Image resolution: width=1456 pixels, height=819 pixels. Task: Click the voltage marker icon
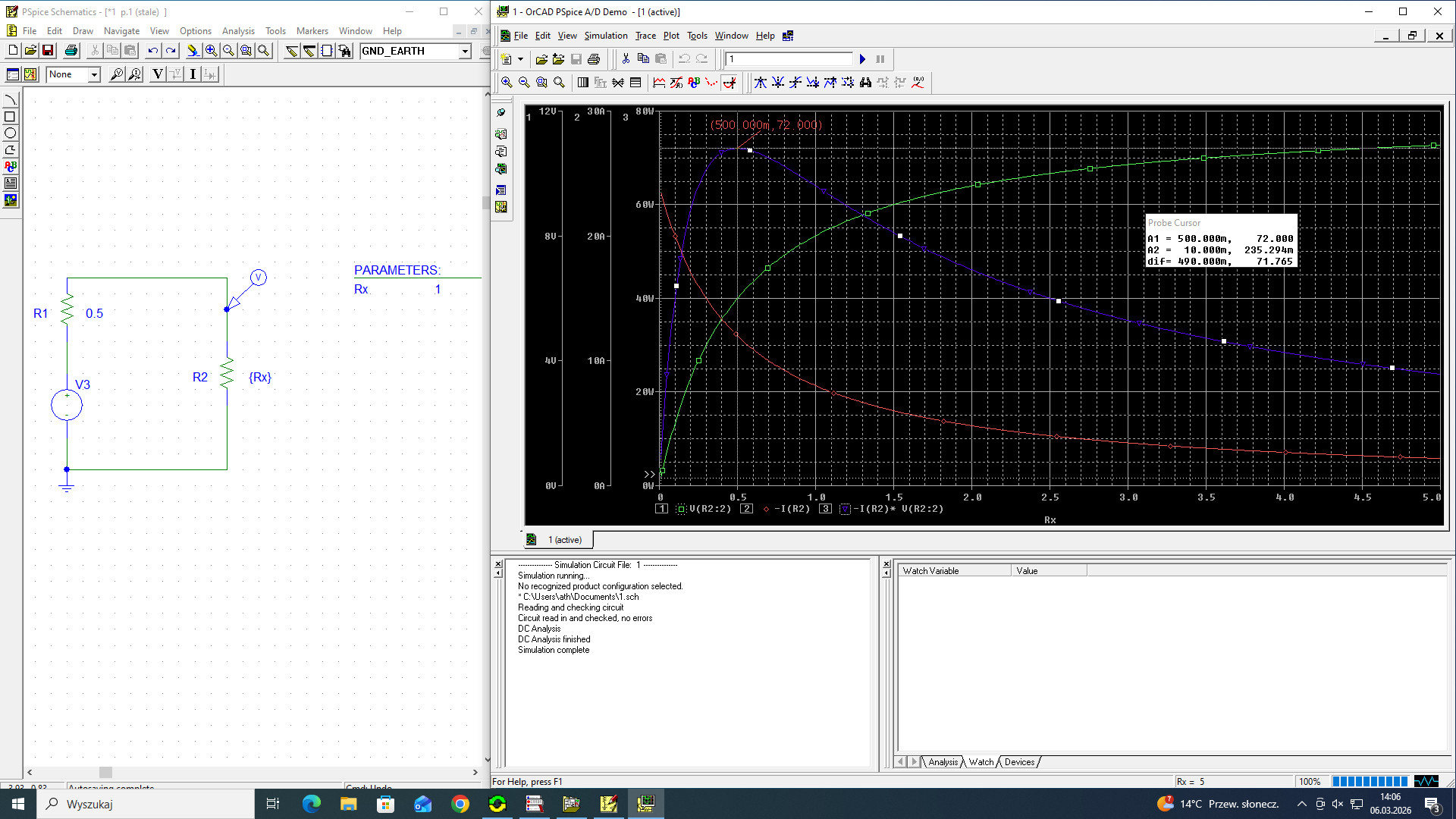click(116, 74)
